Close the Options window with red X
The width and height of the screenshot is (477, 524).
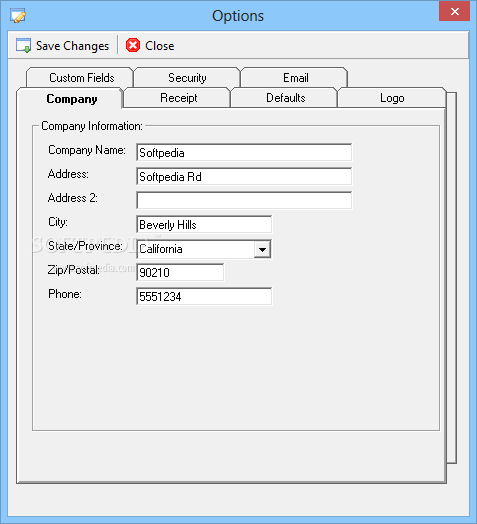pyautogui.click(x=455, y=12)
